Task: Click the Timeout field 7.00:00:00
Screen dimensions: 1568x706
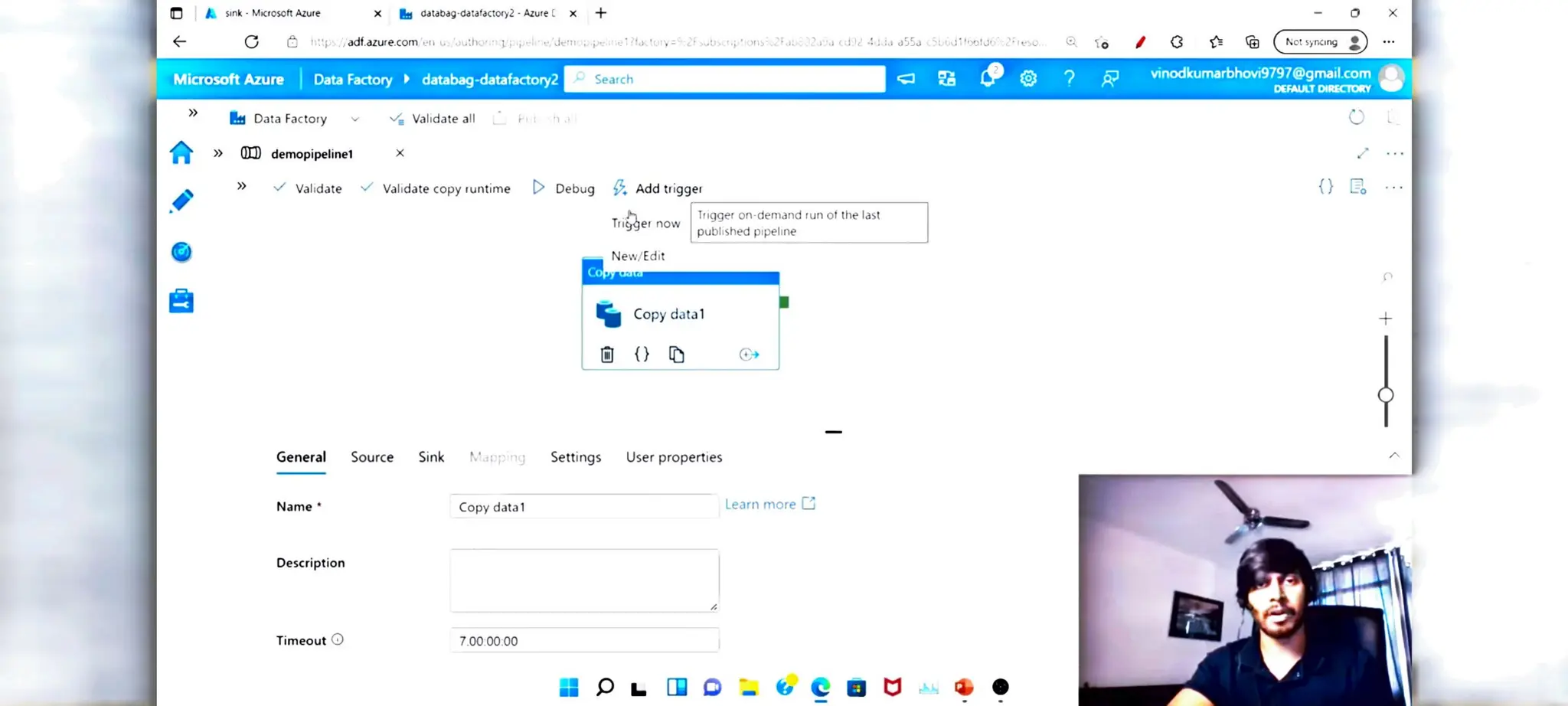Action: pos(584,640)
